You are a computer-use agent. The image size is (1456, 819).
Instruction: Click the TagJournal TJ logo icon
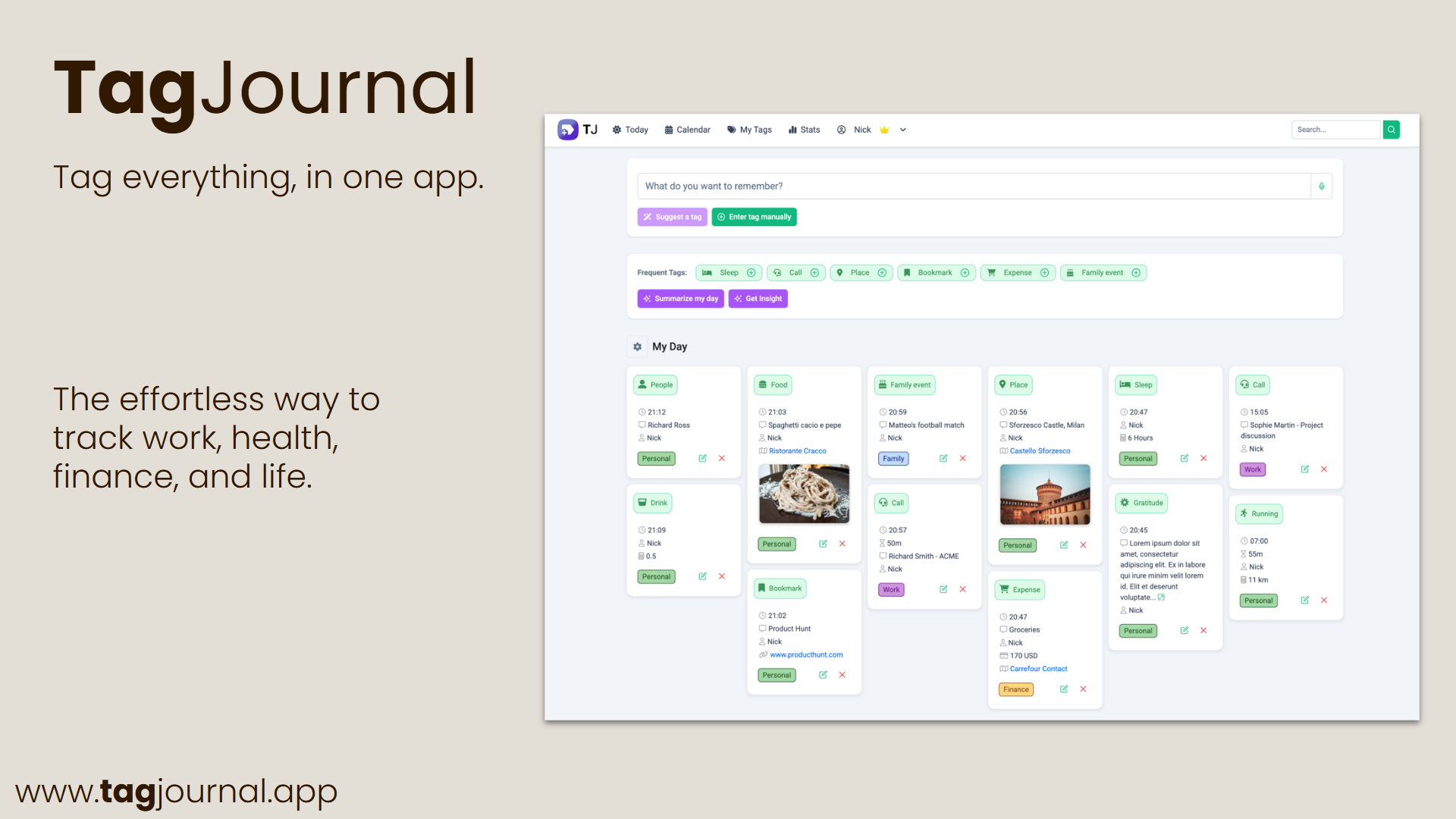tap(567, 130)
